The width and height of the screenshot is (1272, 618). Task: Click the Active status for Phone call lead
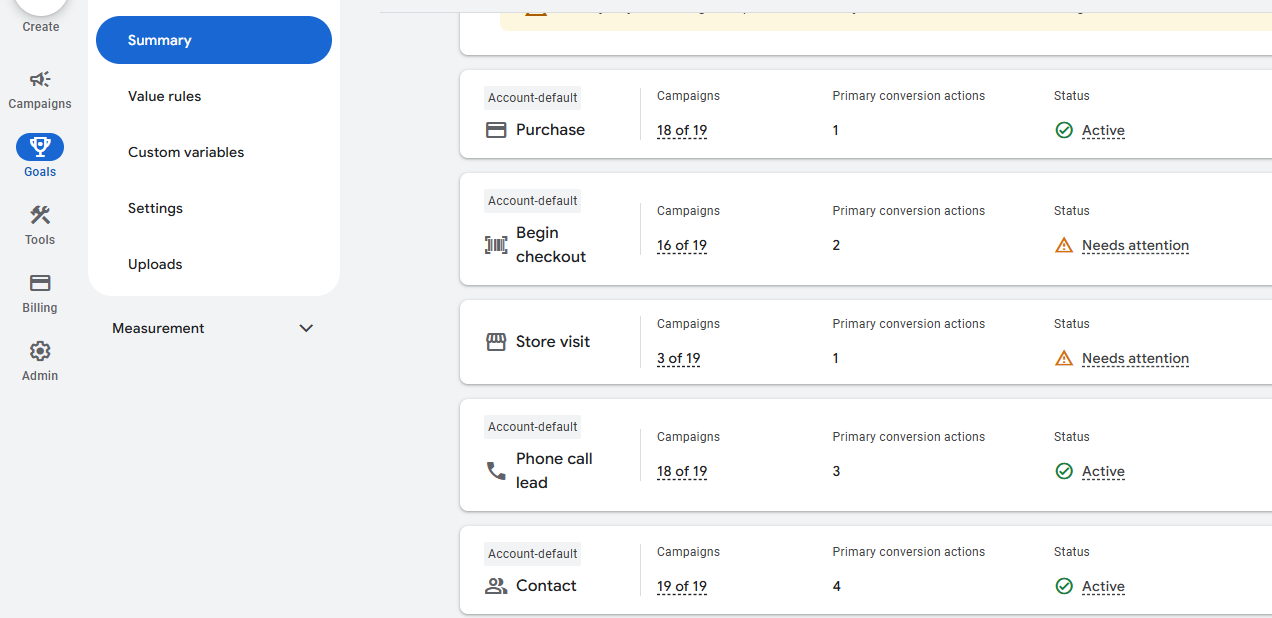(1103, 471)
